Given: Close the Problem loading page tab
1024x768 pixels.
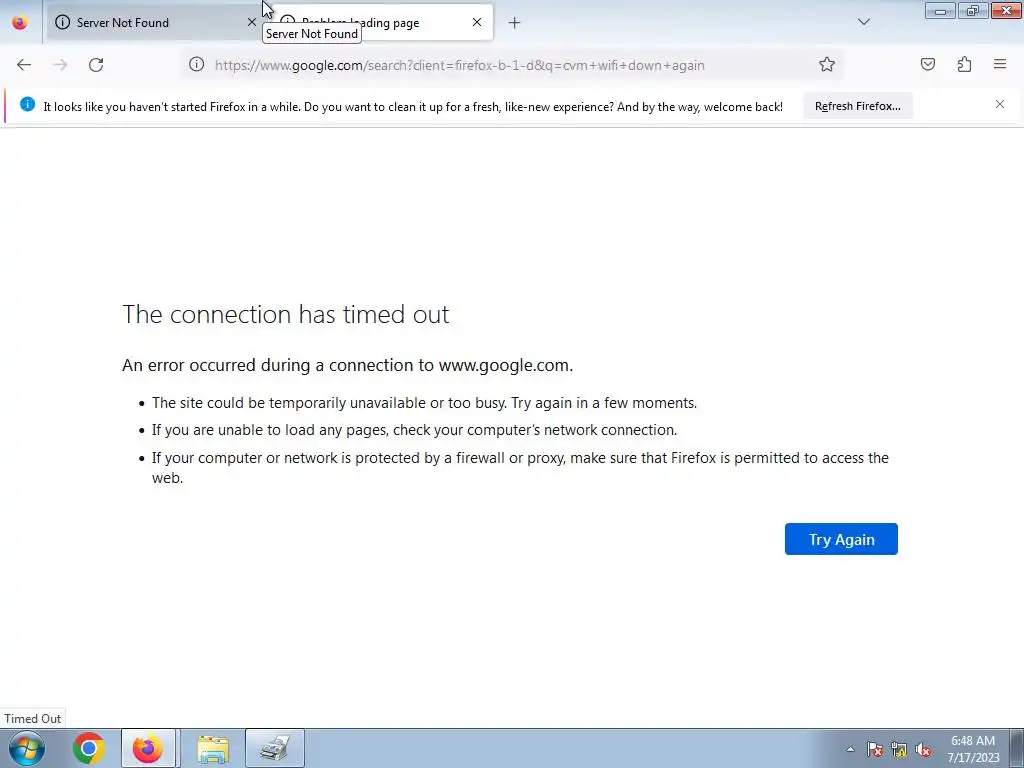Looking at the screenshot, I should (477, 22).
